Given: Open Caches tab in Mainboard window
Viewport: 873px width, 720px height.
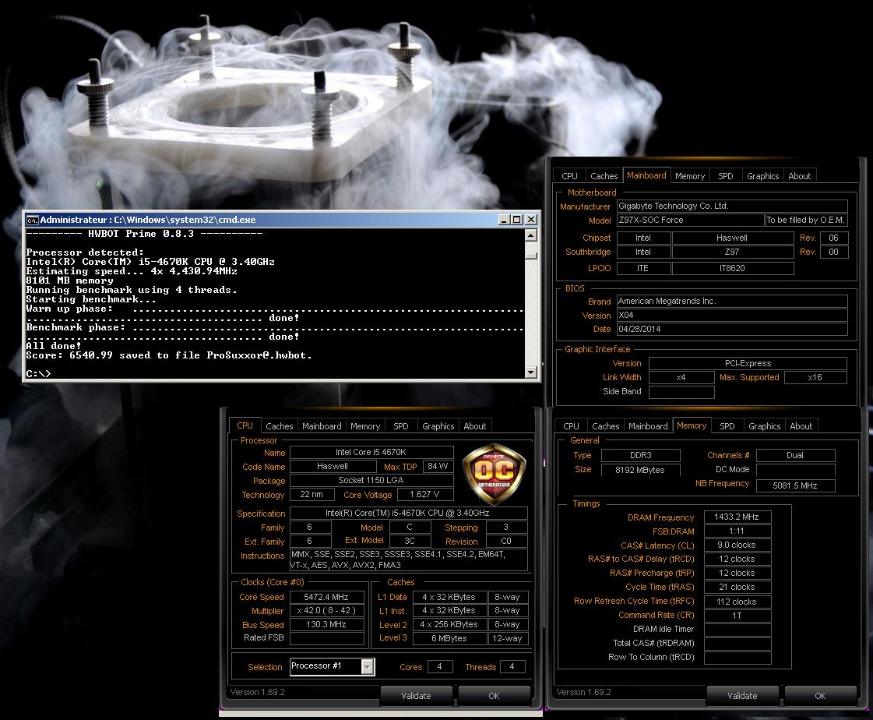Looking at the screenshot, I should [604, 176].
